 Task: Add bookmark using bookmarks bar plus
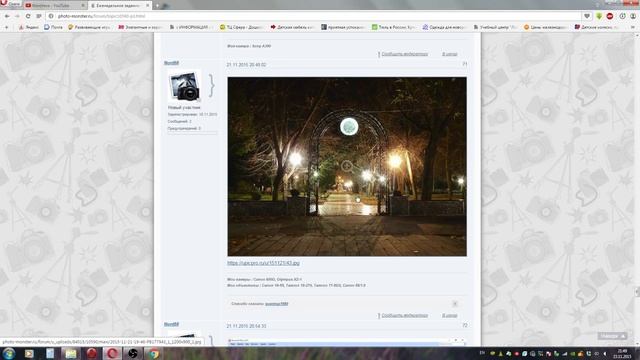point(6,27)
